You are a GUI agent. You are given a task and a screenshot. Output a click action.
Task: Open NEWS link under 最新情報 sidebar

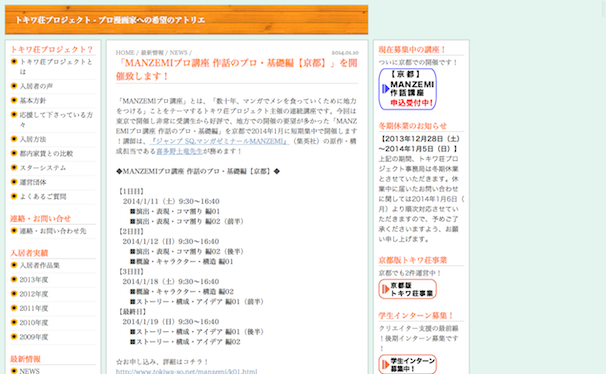click(29, 371)
